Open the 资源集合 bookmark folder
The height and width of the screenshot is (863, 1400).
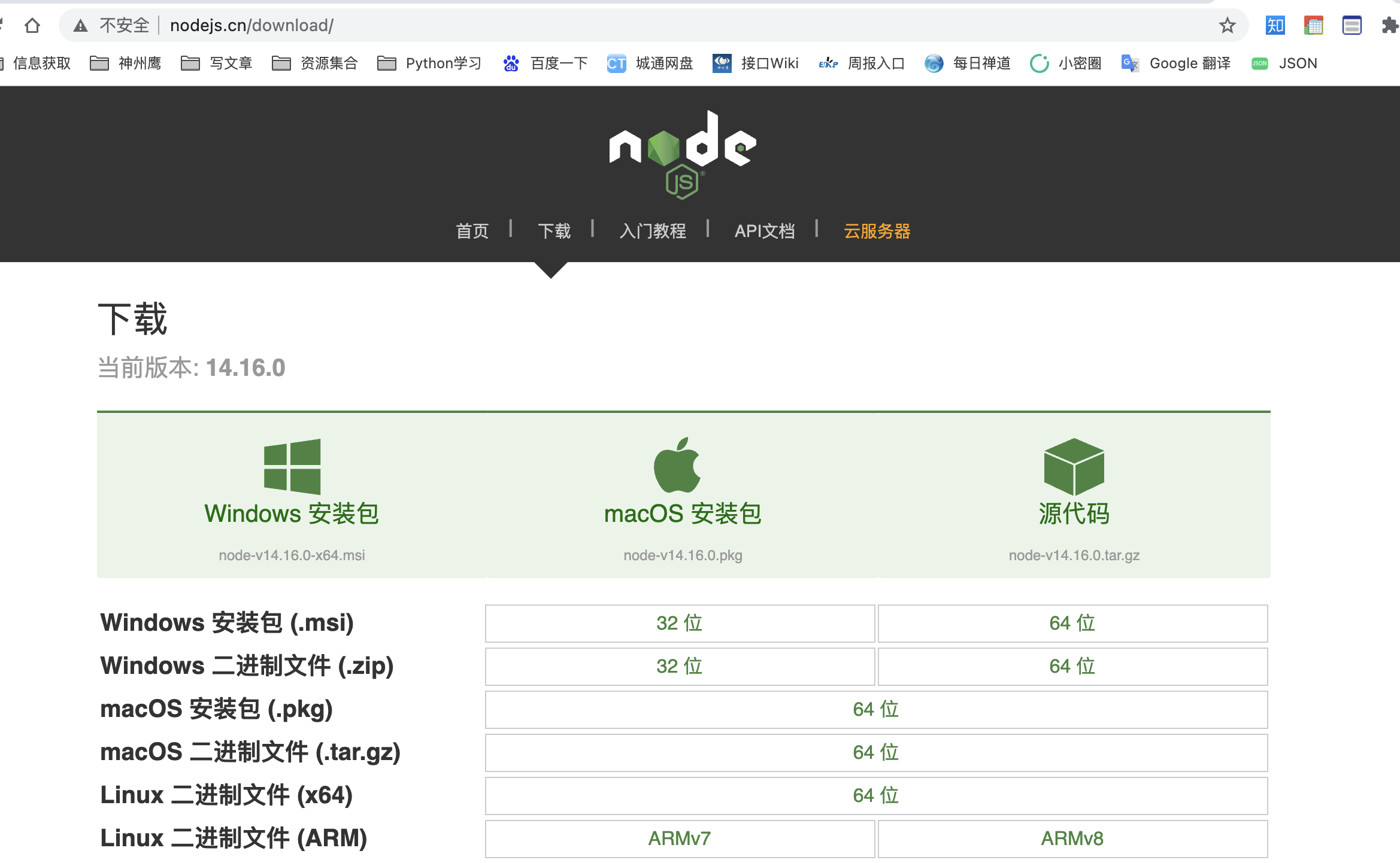tap(314, 63)
